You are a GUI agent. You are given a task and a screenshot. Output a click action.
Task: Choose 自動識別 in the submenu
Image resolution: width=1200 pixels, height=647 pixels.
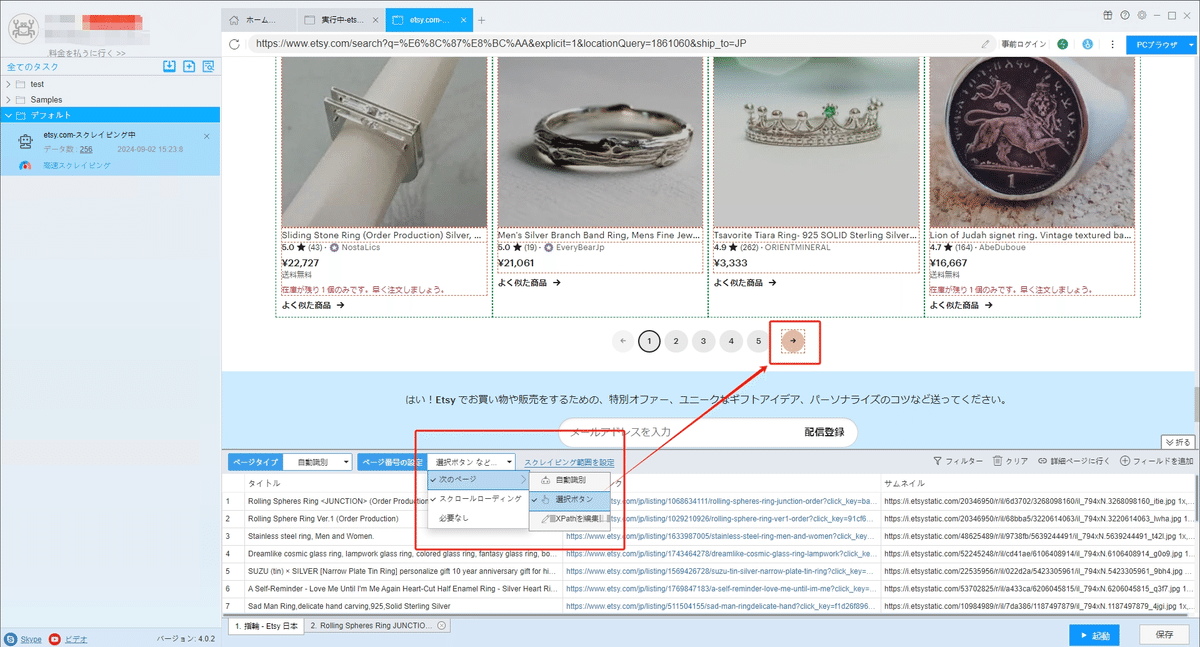coord(568,480)
